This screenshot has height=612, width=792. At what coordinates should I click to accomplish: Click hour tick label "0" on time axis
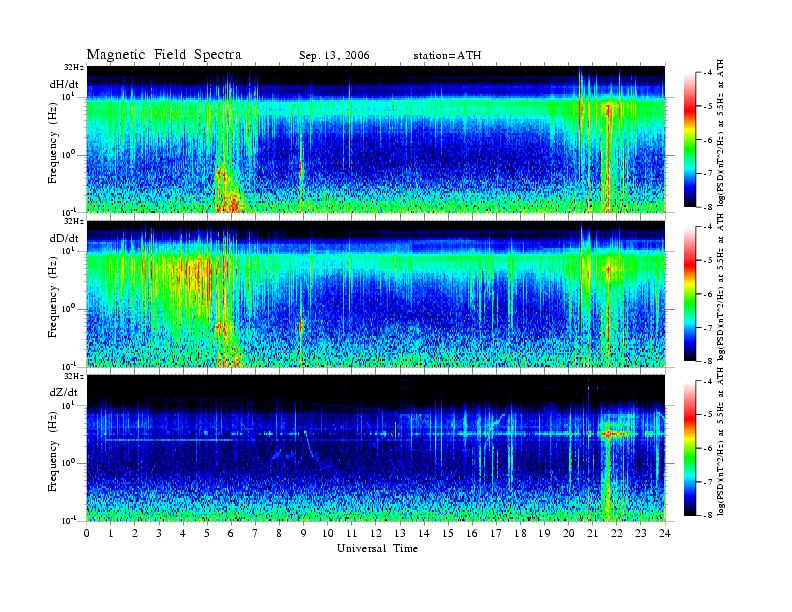tap(87, 533)
